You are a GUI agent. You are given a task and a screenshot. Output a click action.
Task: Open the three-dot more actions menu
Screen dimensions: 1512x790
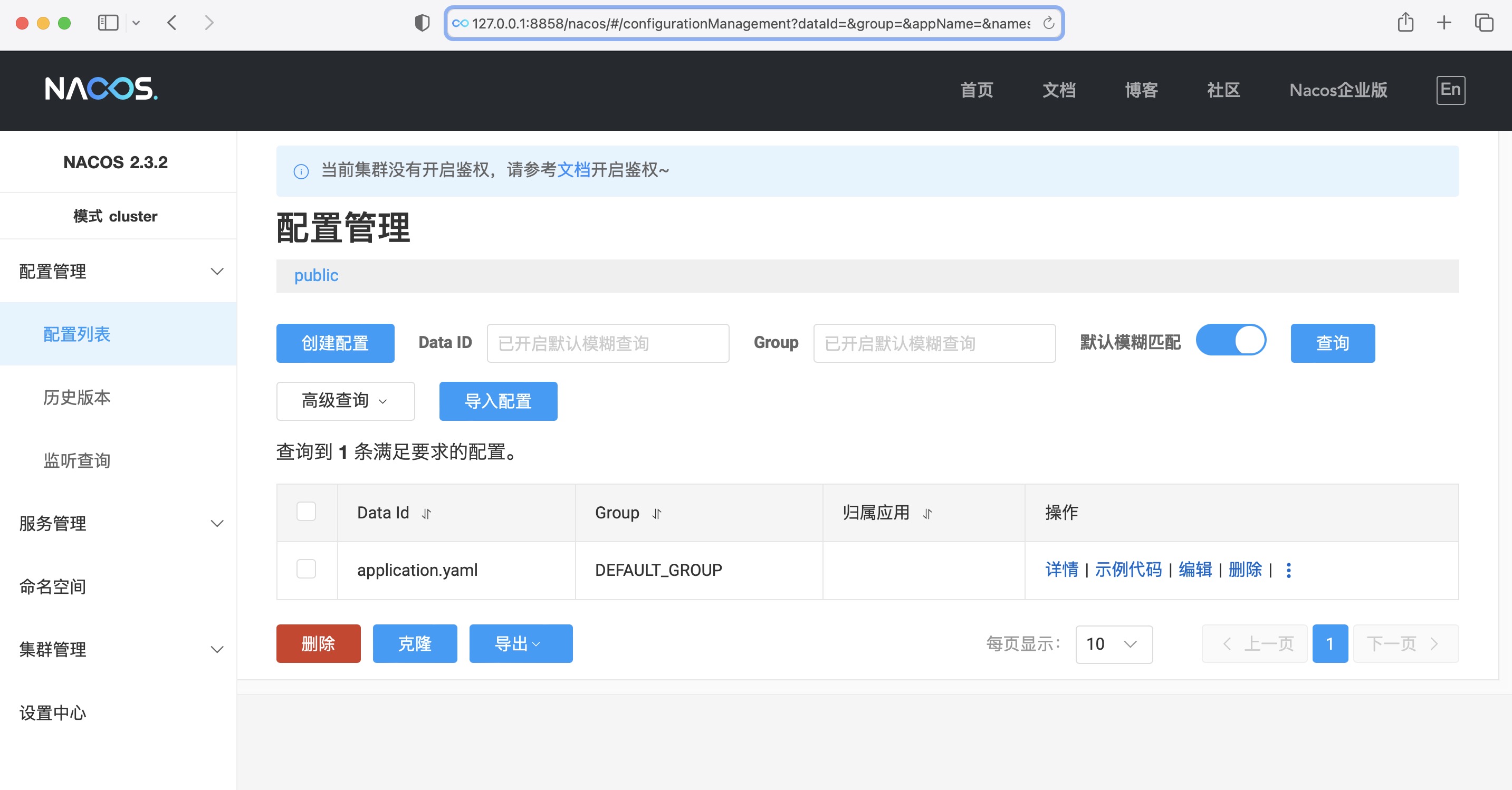tap(1288, 570)
